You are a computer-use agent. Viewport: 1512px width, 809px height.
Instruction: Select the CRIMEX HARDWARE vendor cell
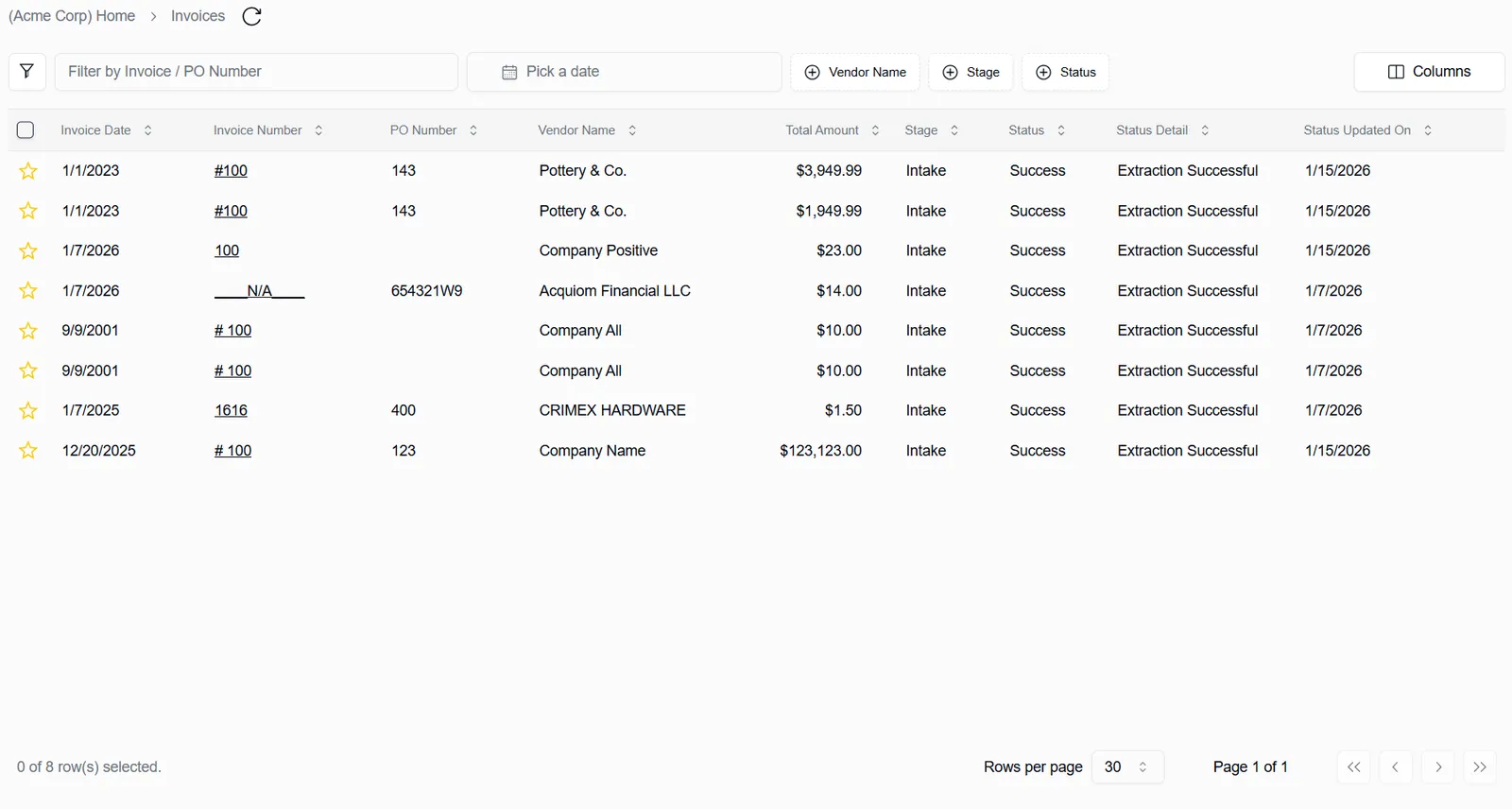pyautogui.click(x=612, y=410)
